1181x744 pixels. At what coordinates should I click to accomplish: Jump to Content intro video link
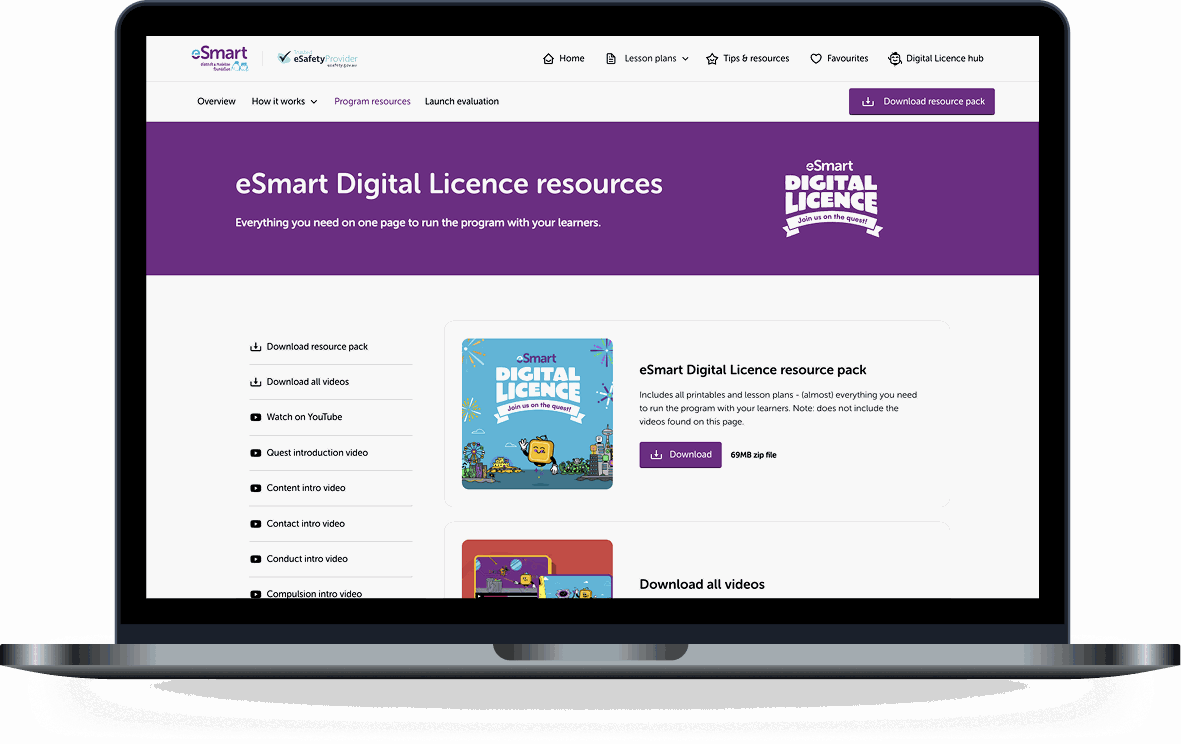tap(306, 489)
